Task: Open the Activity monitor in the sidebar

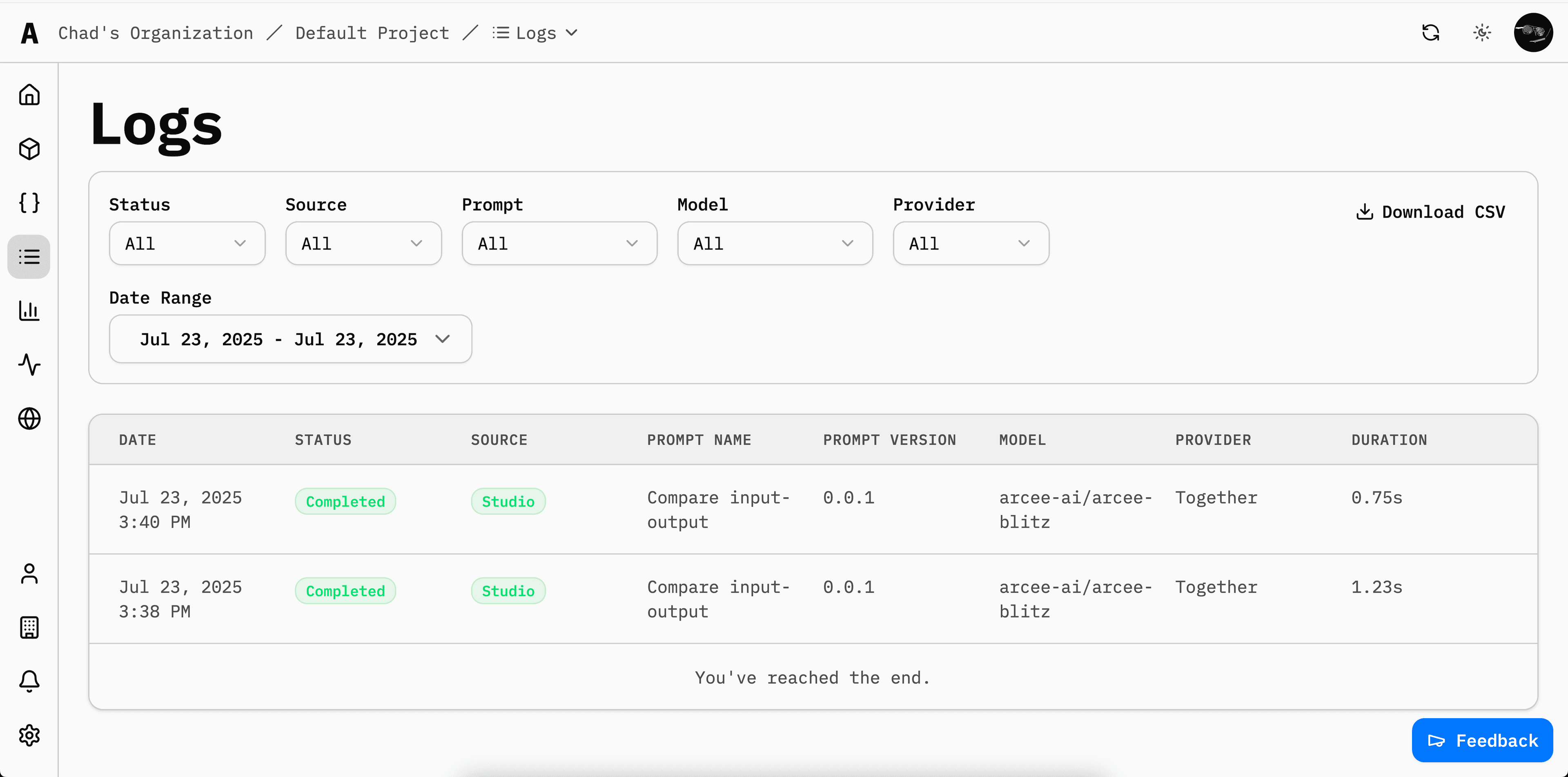Action: click(x=29, y=365)
